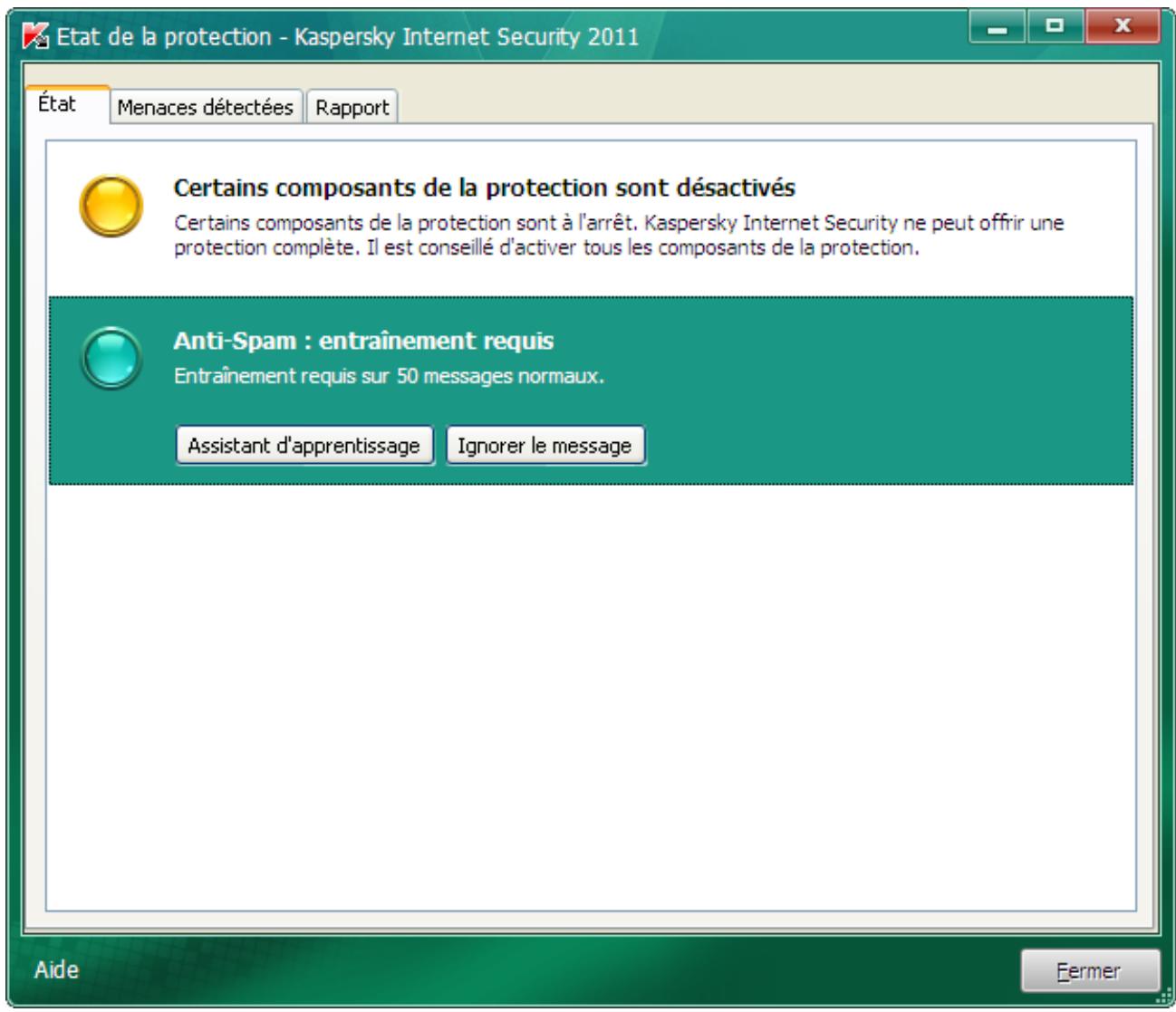
Task: Open the Menaces détectées tab
Action: [206, 107]
